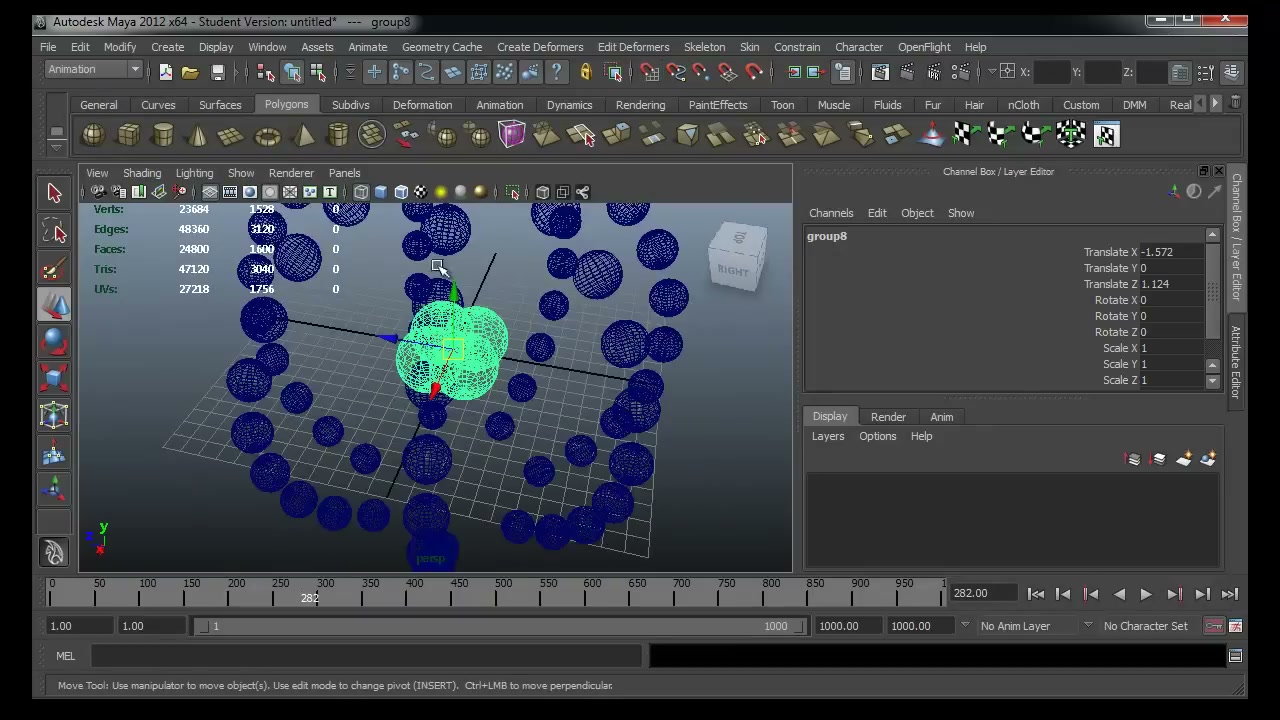Click the purple lattice cube shelf icon
Screen dimensions: 1280x720
point(511,134)
